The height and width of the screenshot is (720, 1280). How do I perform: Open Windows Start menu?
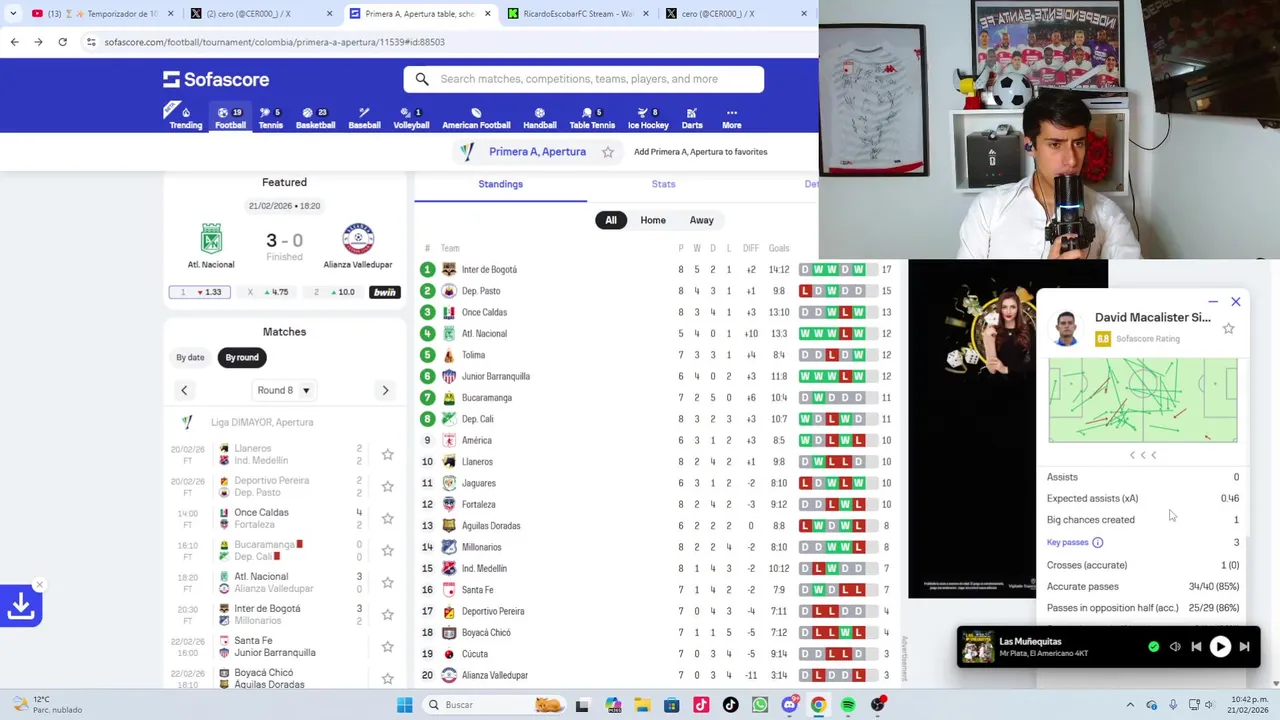tap(404, 705)
